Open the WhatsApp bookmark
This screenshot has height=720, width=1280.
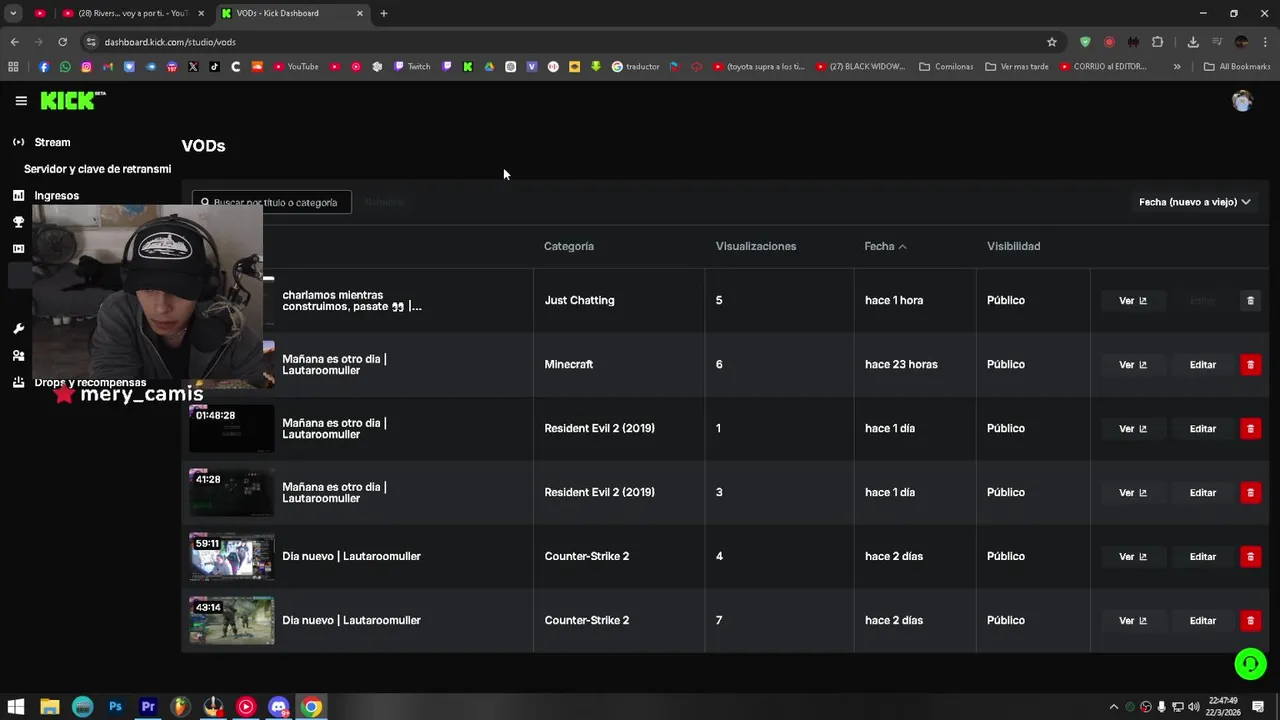coord(65,67)
